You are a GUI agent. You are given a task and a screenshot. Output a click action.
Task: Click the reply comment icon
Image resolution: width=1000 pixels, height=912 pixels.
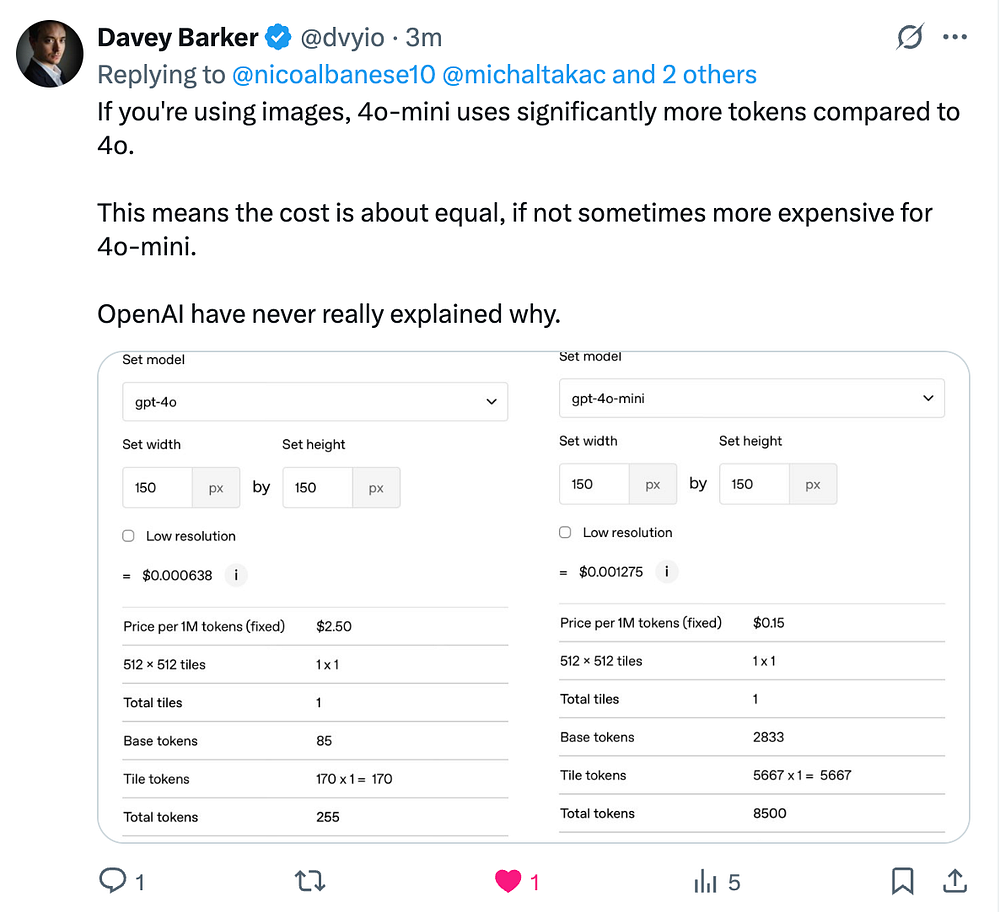(112, 881)
